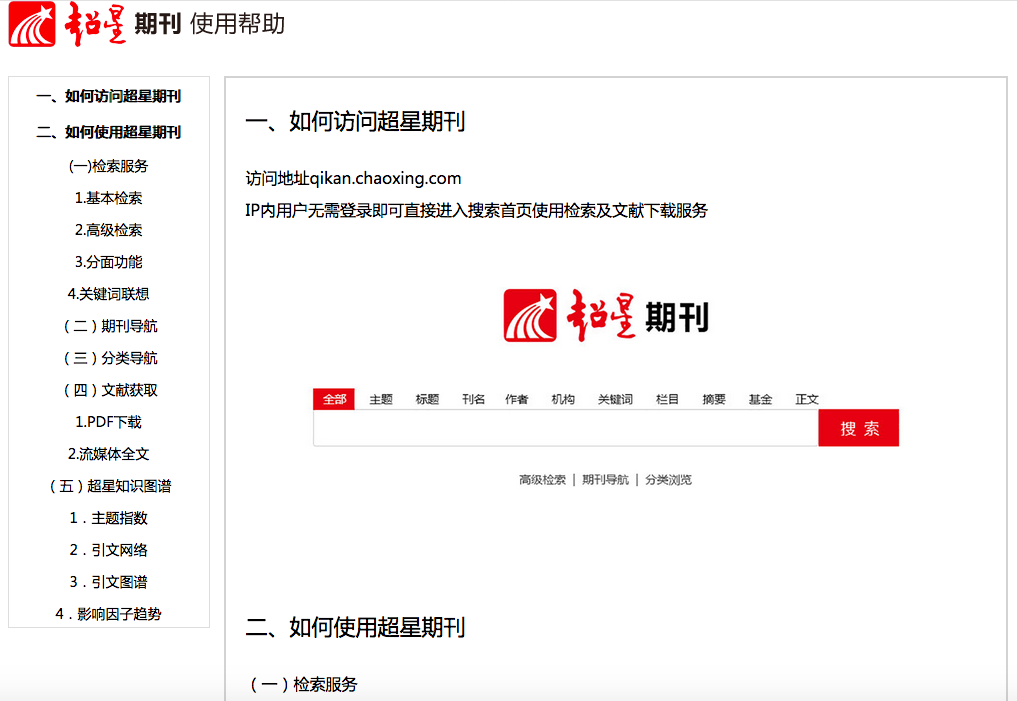Screen dimensions: 1017x701
Task: Switch to the 机构 search tab
Action: click(563, 399)
